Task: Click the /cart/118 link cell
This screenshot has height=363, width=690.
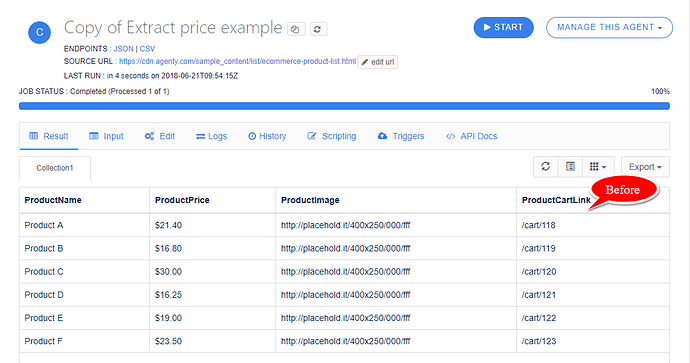Action: click(593, 225)
